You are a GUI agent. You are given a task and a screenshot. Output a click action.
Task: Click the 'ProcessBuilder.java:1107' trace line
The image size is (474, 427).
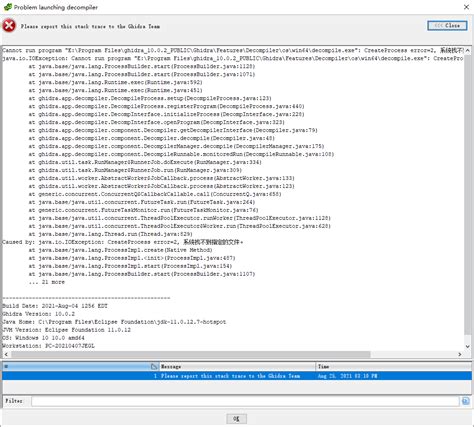point(142,274)
